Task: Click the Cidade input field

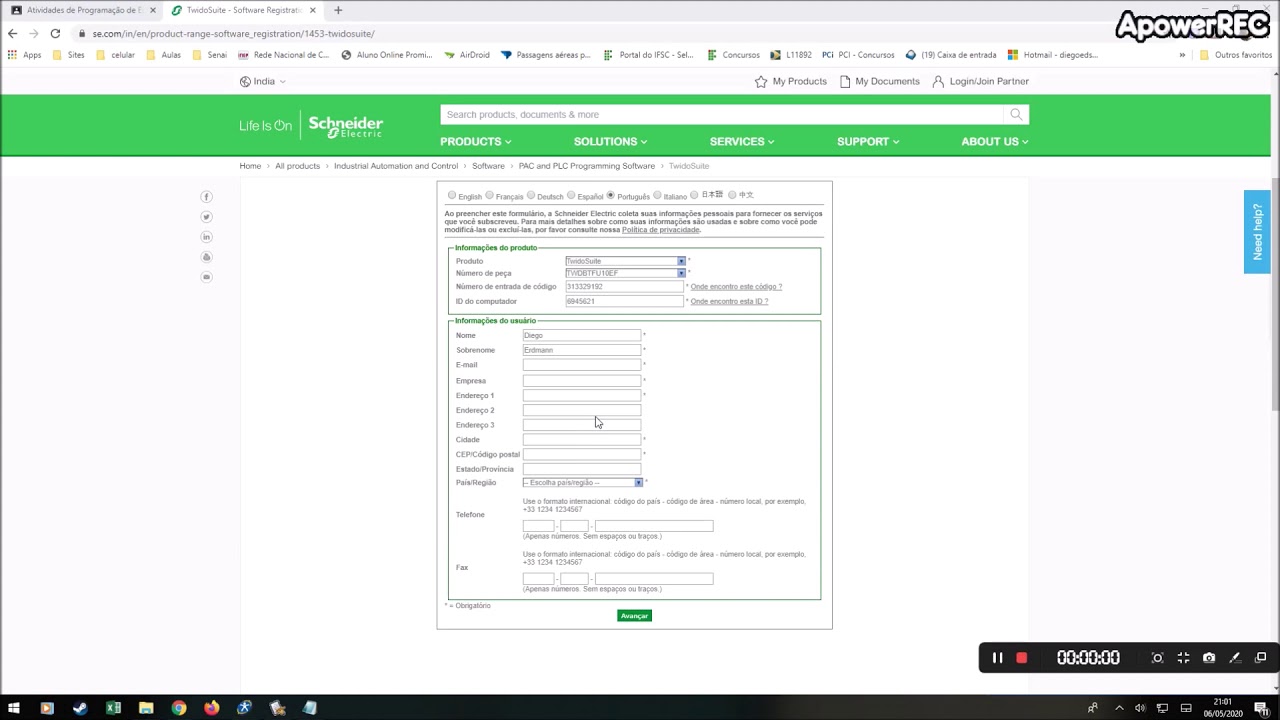Action: 582,440
